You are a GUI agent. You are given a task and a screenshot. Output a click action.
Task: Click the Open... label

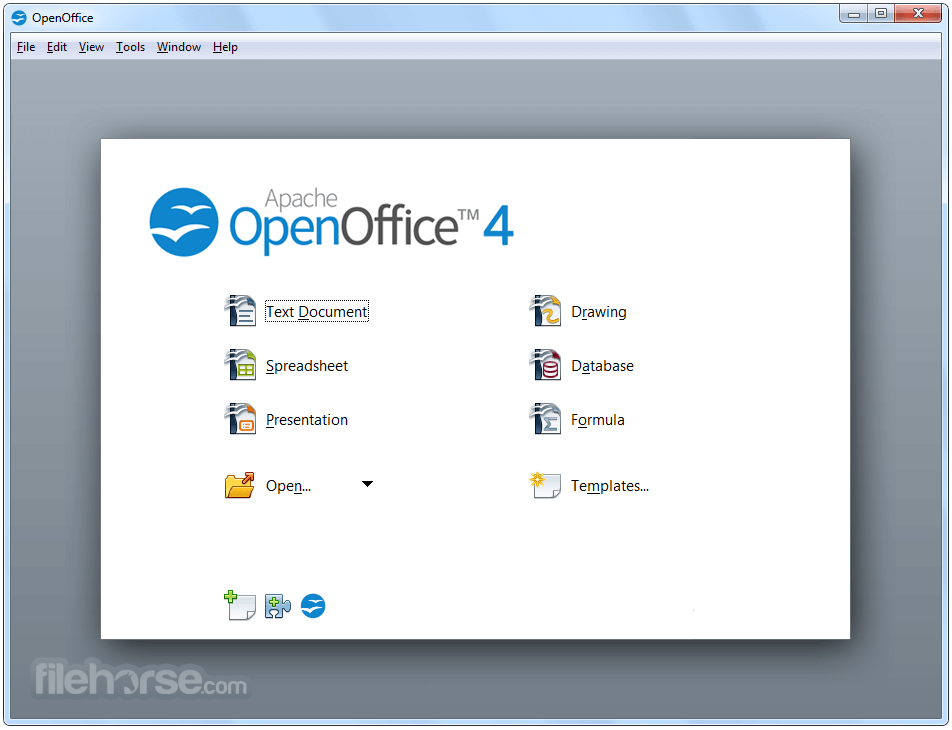(288, 486)
